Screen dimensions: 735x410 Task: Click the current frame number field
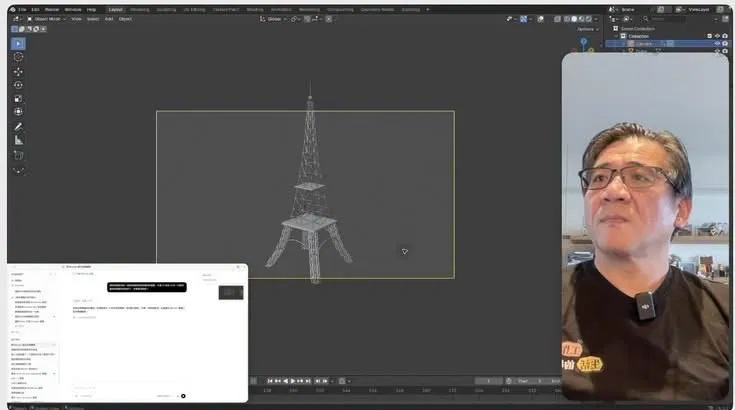coord(488,381)
